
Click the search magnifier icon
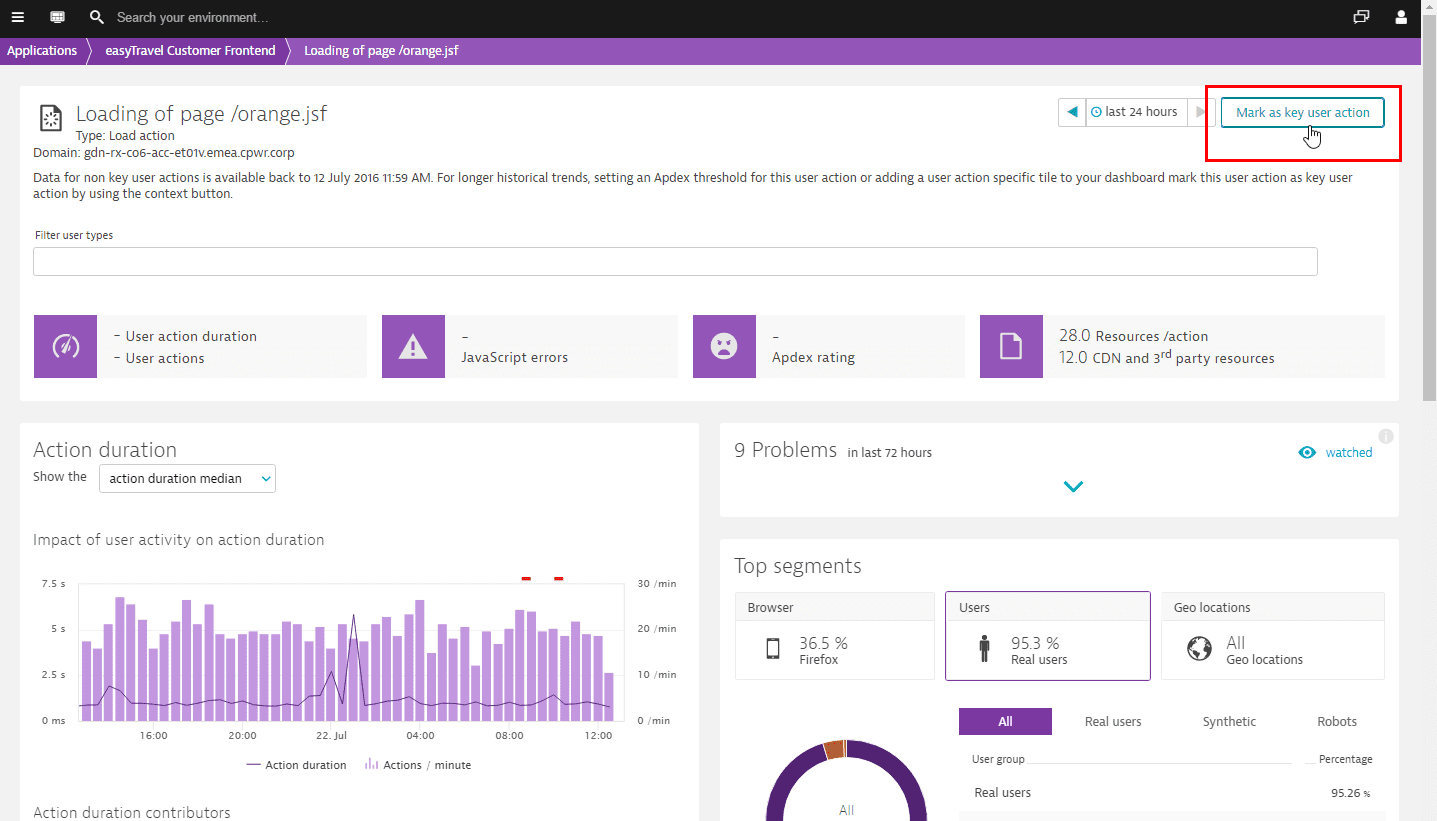[x=97, y=17]
